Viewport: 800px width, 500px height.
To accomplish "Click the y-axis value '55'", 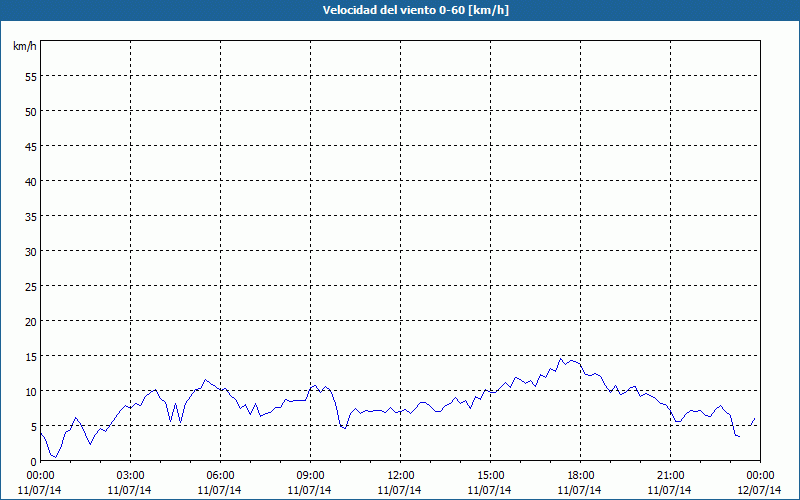I will (x=31, y=77).
